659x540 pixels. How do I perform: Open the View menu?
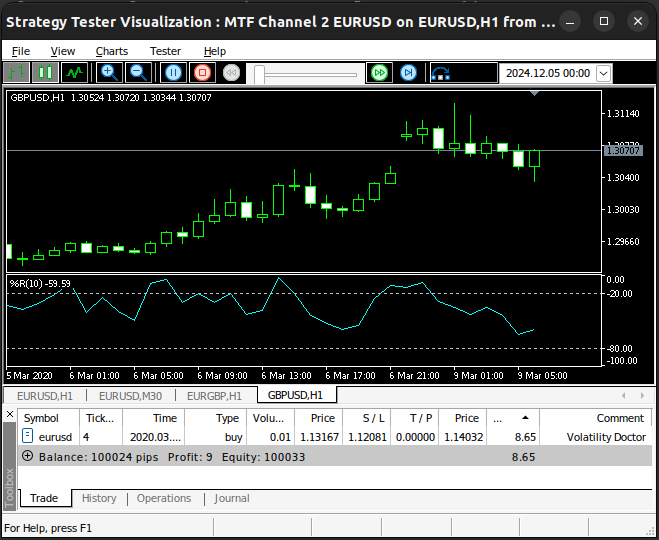coord(63,51)
